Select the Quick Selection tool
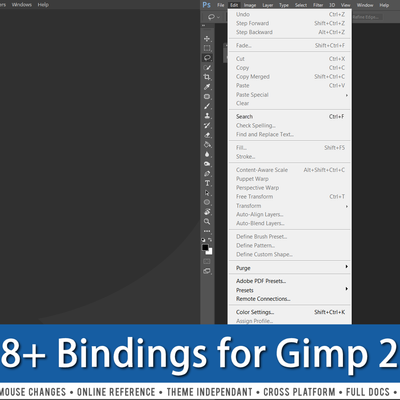This screenshot has height=400, width=400. coord(207,68)
